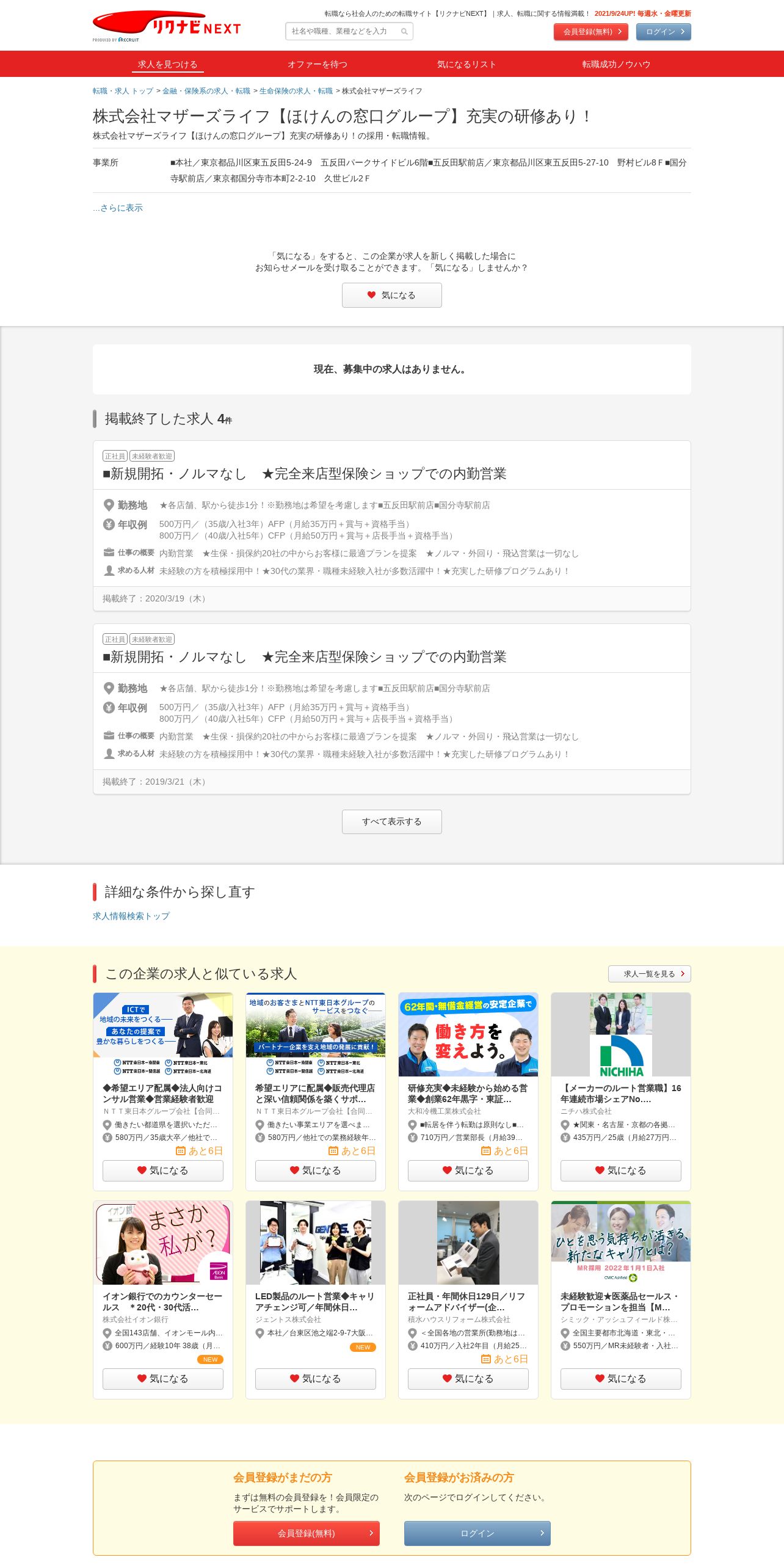
Task: Click the search magnifier icon
Action: pyautogui.click(x=404, y=32)
